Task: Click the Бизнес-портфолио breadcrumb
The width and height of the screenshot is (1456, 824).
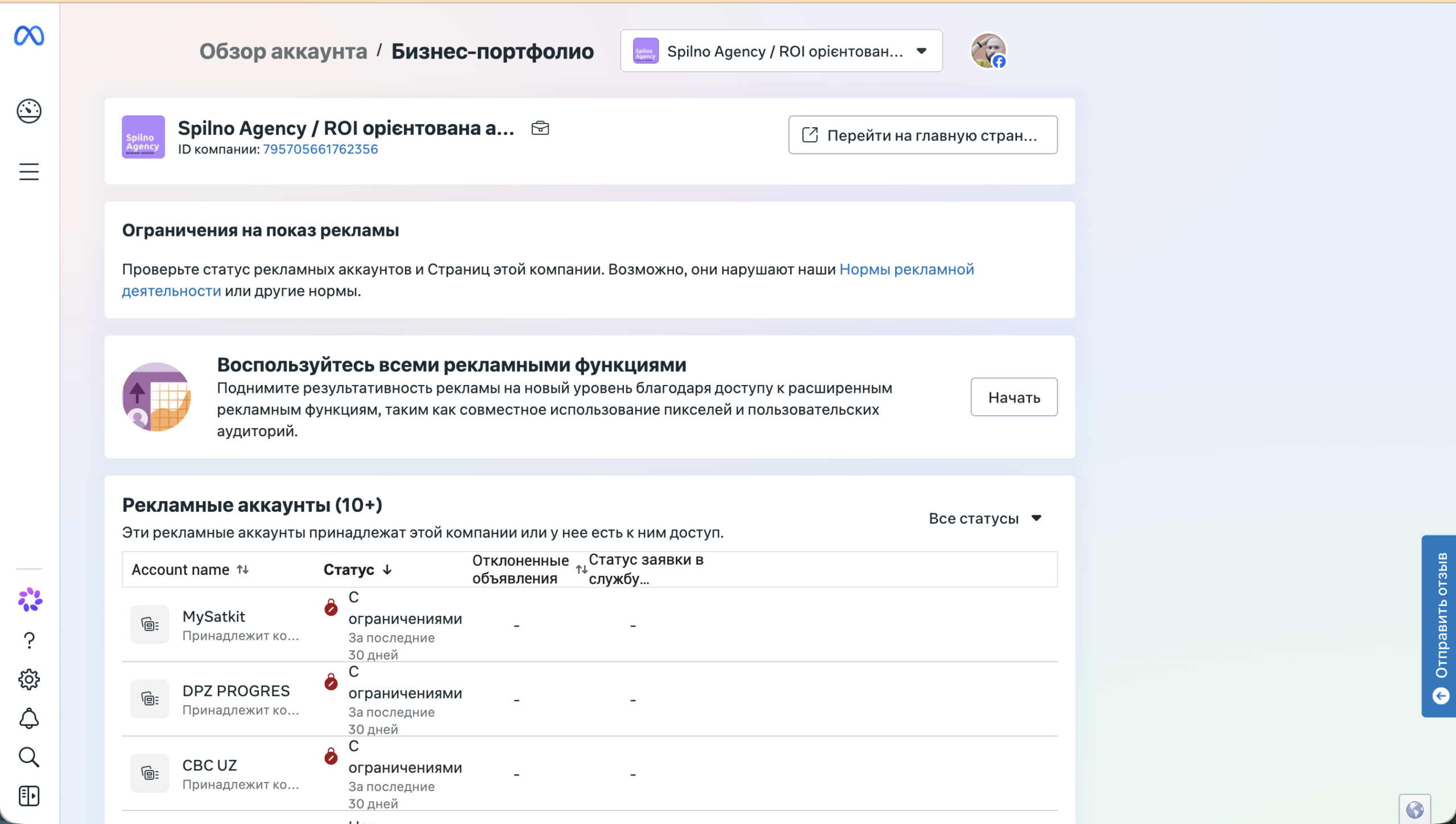Action: 493,51
